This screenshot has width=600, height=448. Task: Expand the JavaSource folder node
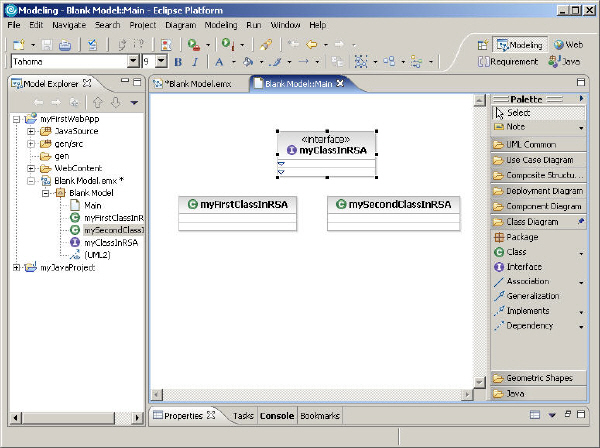(x=31, y=132)
